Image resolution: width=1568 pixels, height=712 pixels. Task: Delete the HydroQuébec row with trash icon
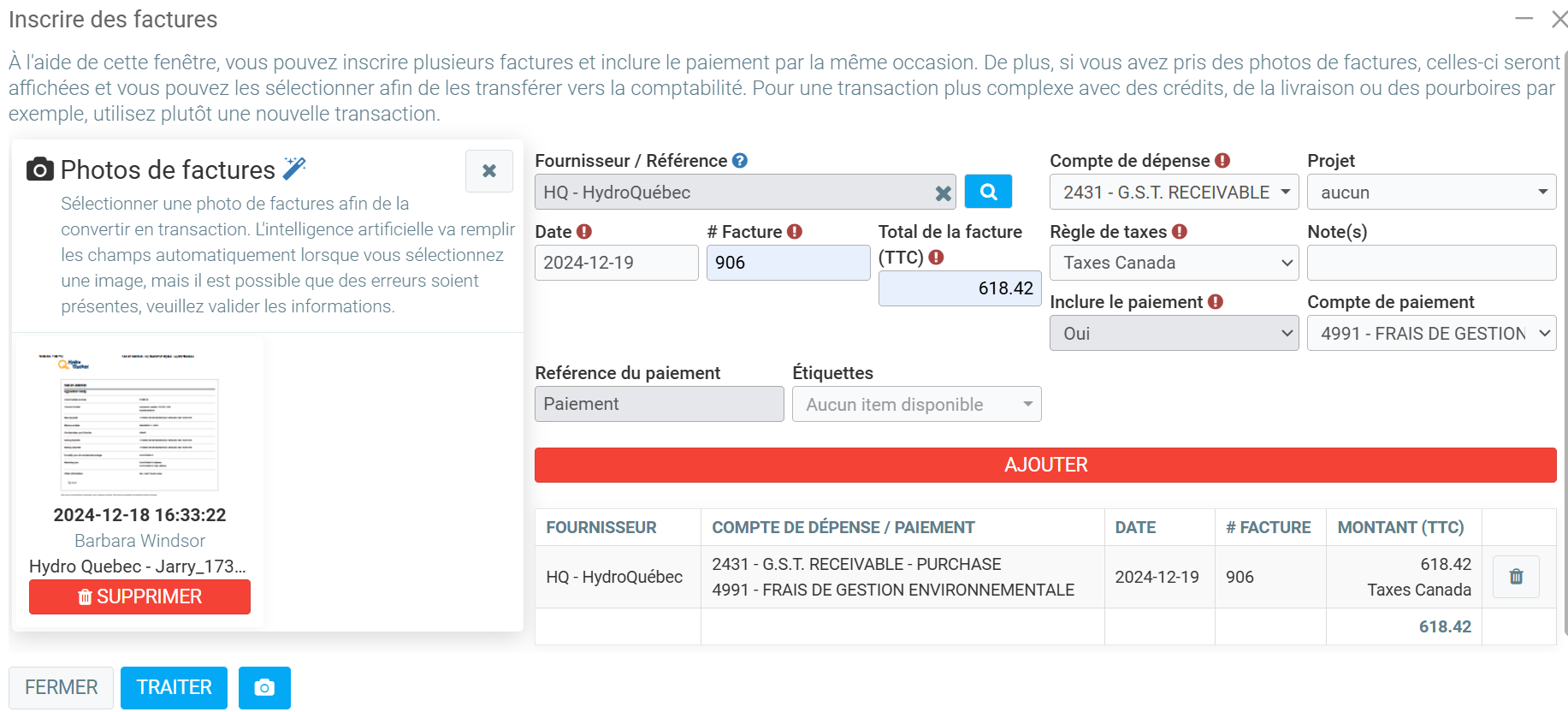(x=1516, y=577)
